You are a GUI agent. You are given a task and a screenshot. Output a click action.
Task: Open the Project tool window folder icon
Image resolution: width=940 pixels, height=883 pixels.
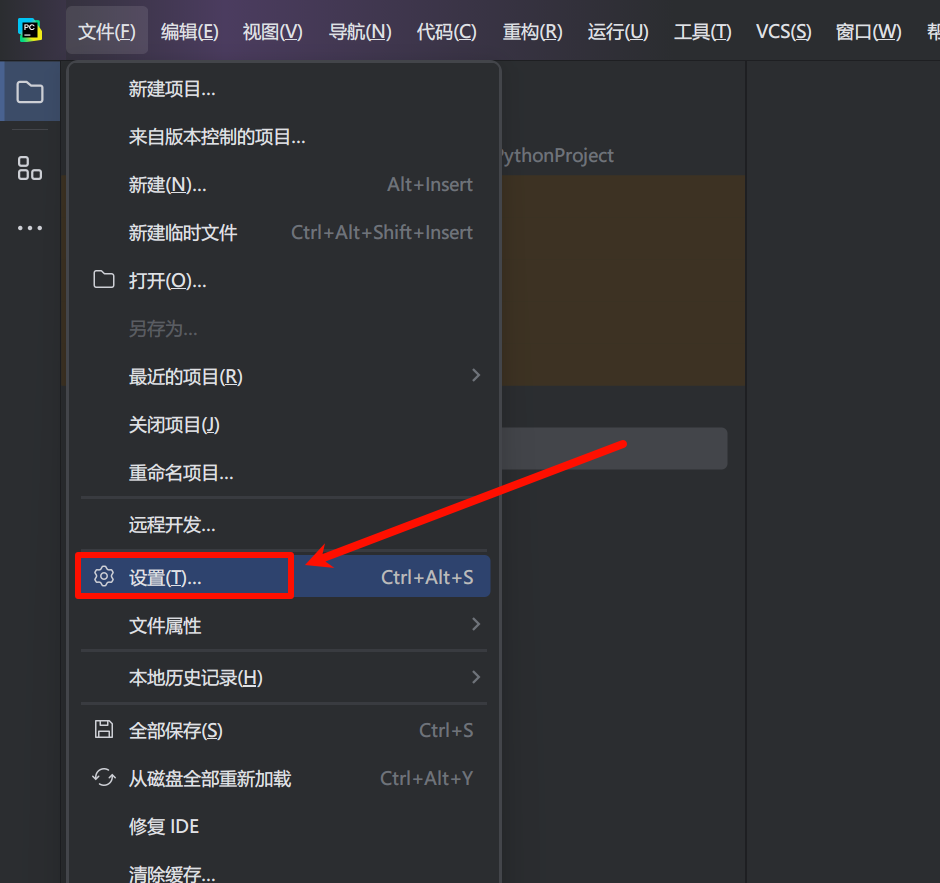pyautogui.click(x=30, y=93)
